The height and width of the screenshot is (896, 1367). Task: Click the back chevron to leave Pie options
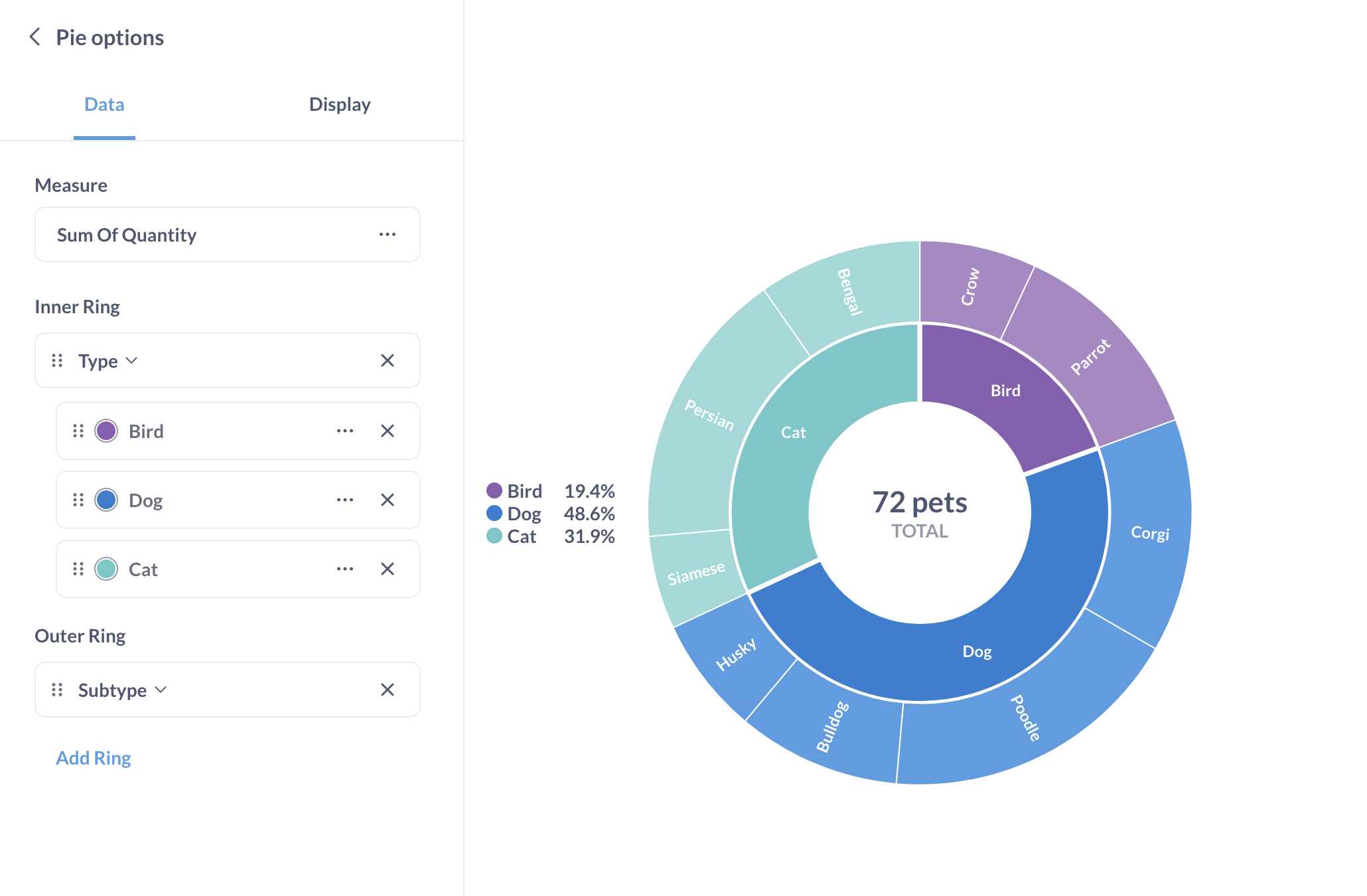pos(35,37)
